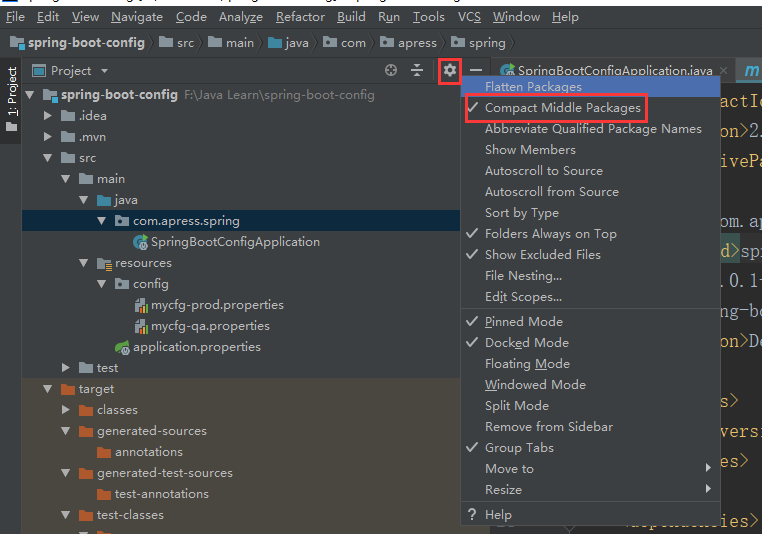Viewport: 762px width, 534px height.
Task: Click the SpringBootConfigApplication.java editor tab
Action: tap(614, 71)
